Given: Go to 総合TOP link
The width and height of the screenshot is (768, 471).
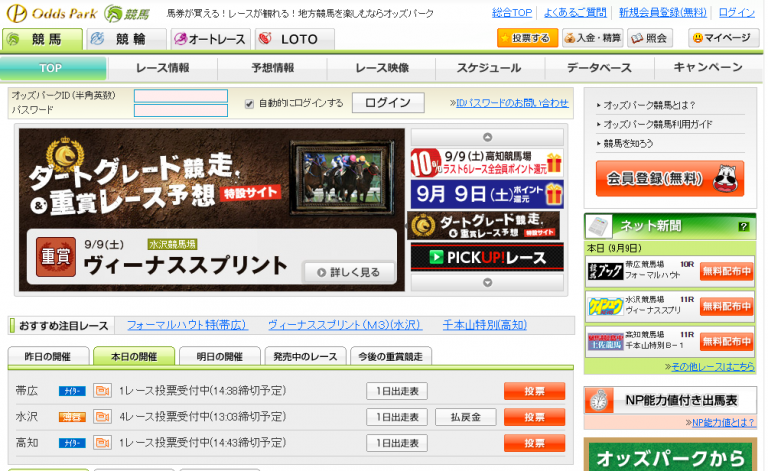Looking at the screenshot, I should coord(512,13).
